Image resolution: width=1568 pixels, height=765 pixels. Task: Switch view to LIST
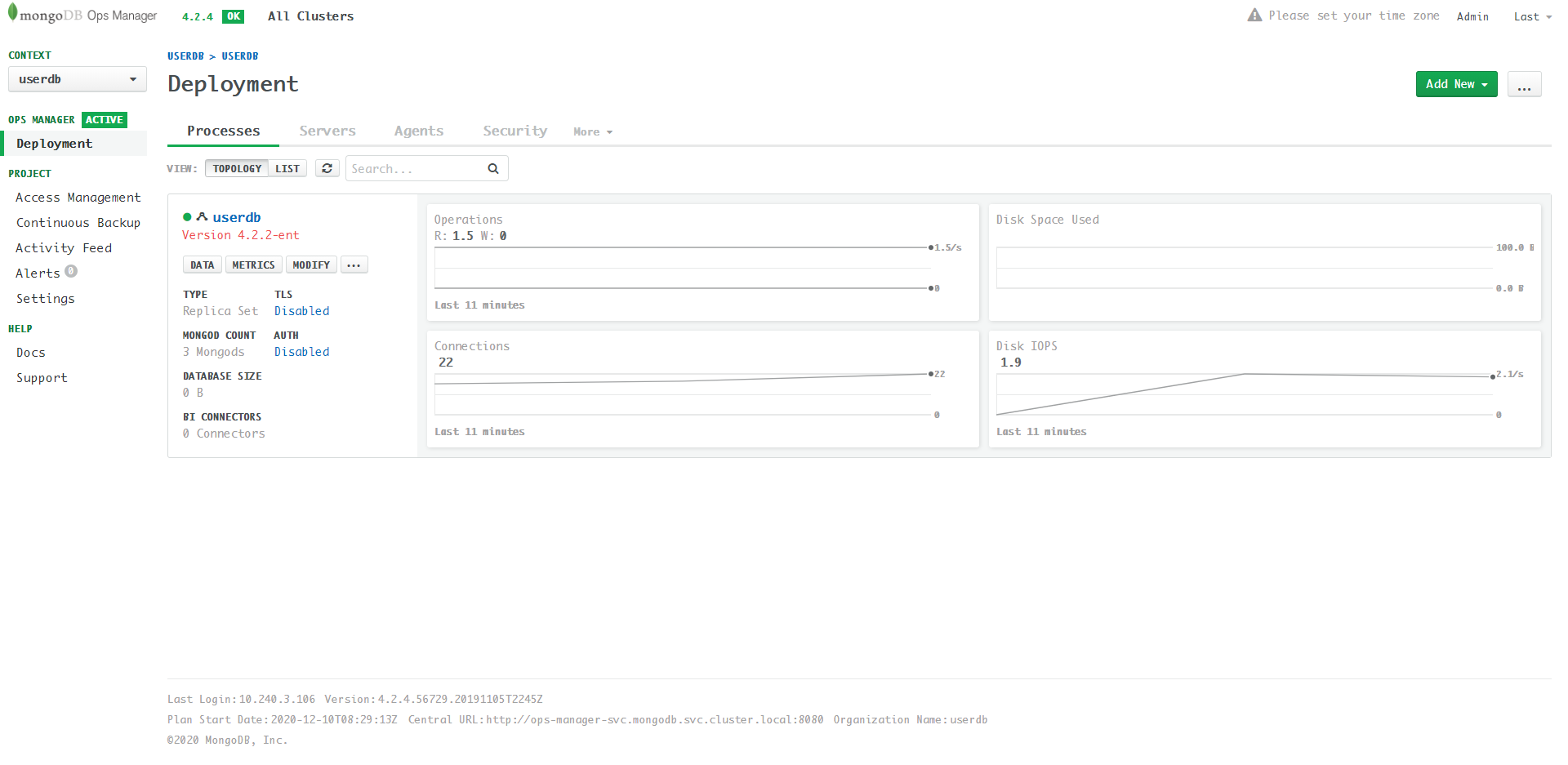287,168
